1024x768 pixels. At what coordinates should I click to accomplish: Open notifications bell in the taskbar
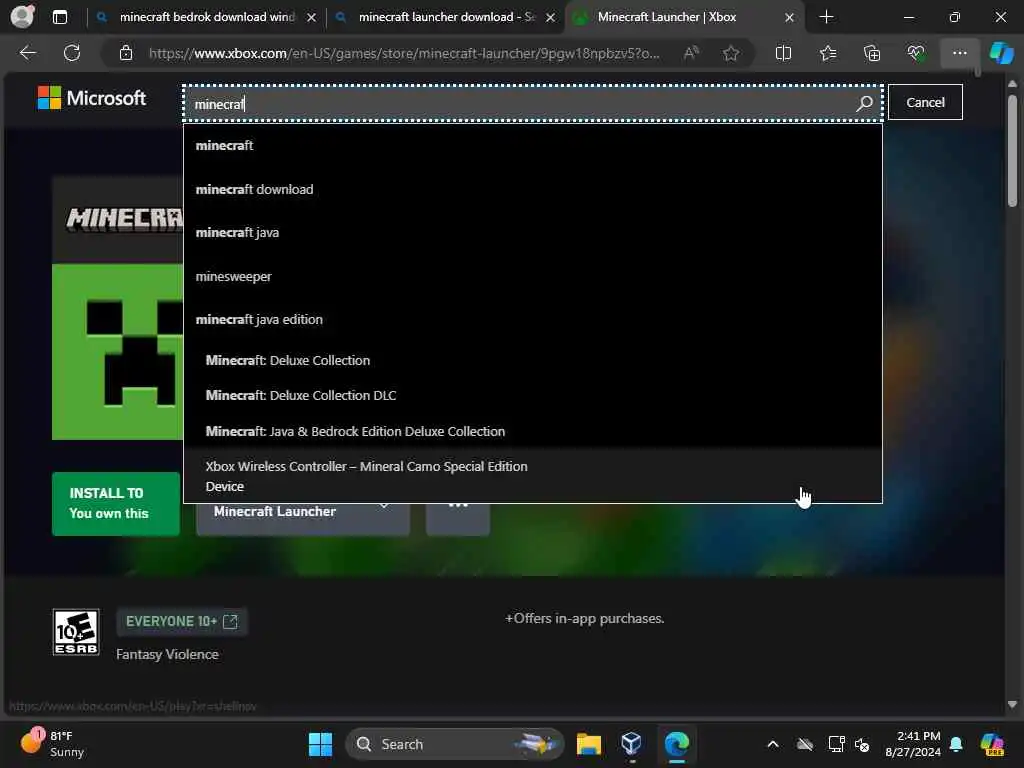(x=956, y=744)
